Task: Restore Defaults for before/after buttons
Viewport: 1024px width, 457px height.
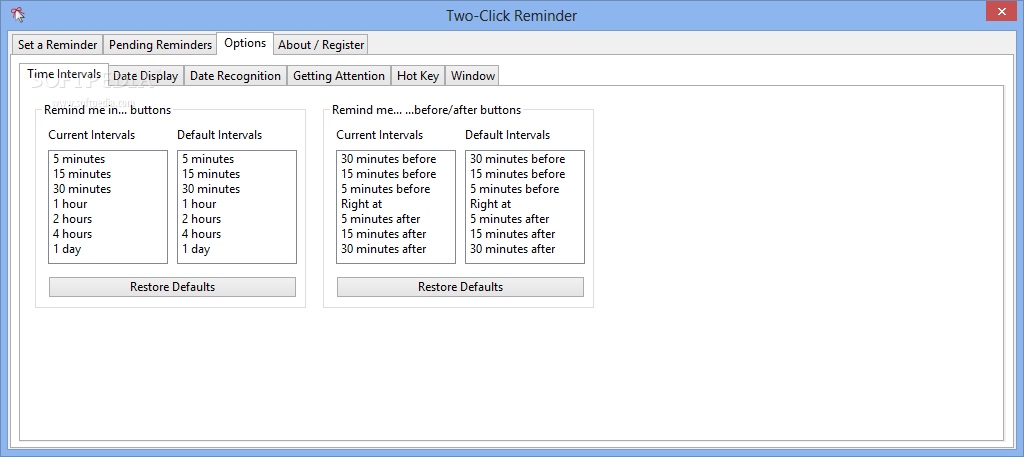Action: click(460, 287)
